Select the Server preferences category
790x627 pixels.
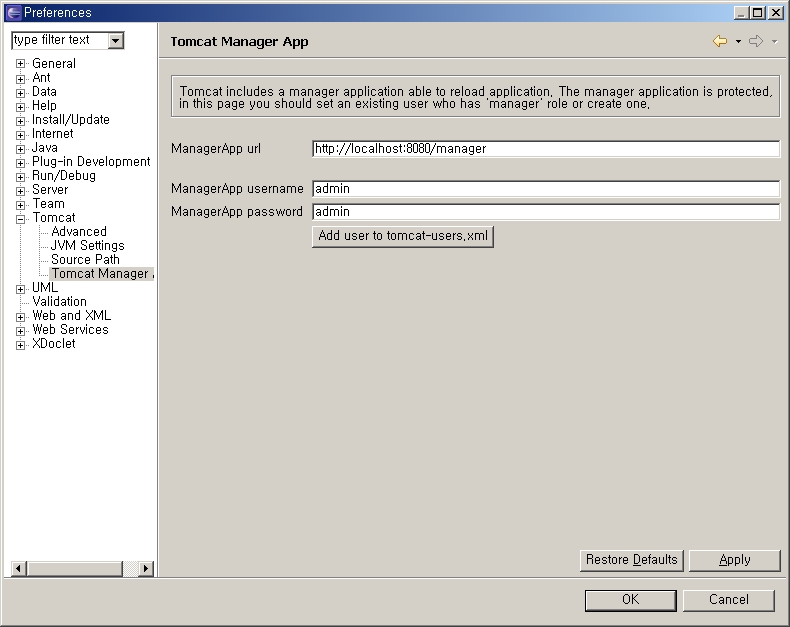tap(50, 190)
